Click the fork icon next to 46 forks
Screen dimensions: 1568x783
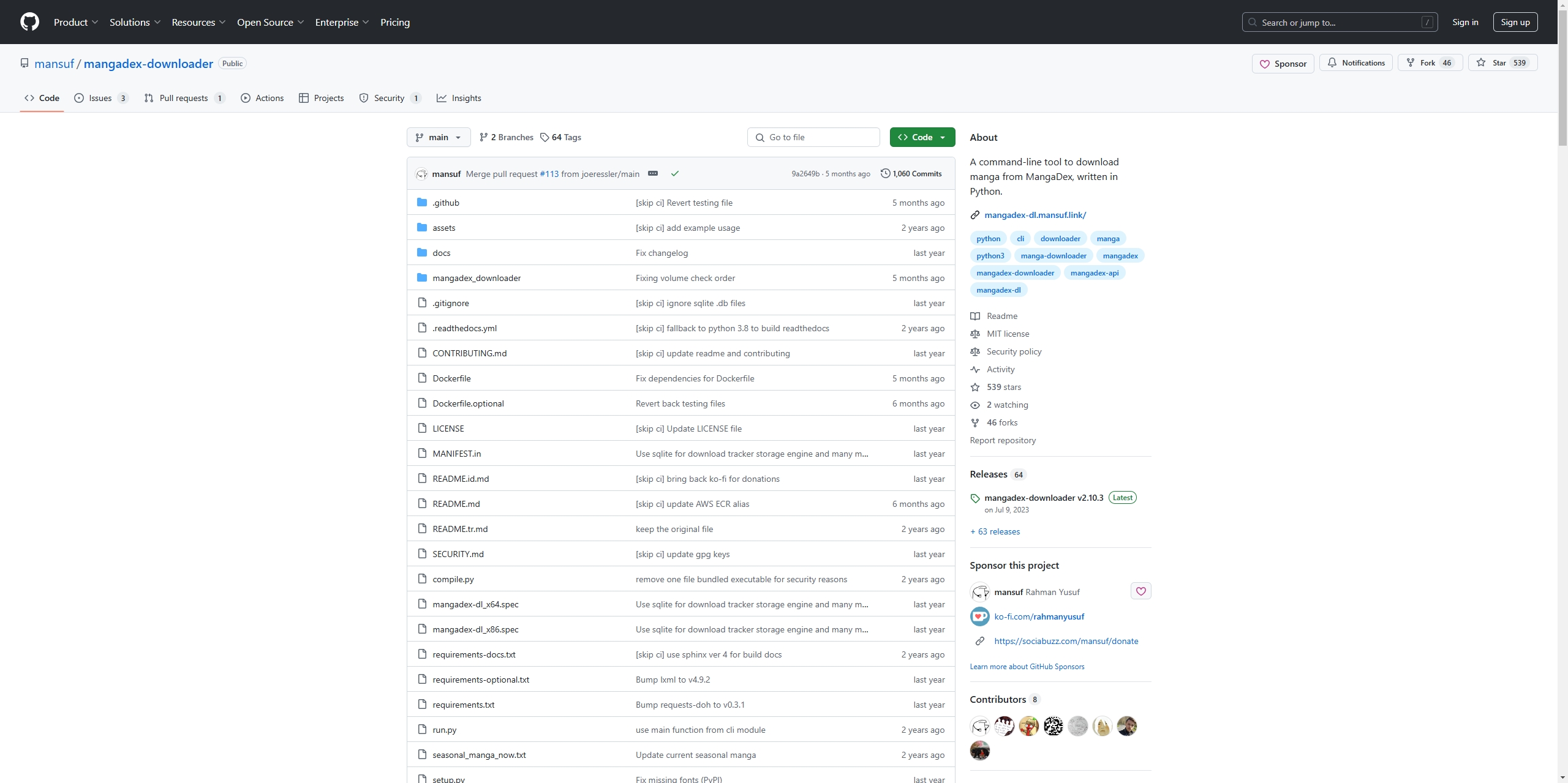click(x=975, y=422)
